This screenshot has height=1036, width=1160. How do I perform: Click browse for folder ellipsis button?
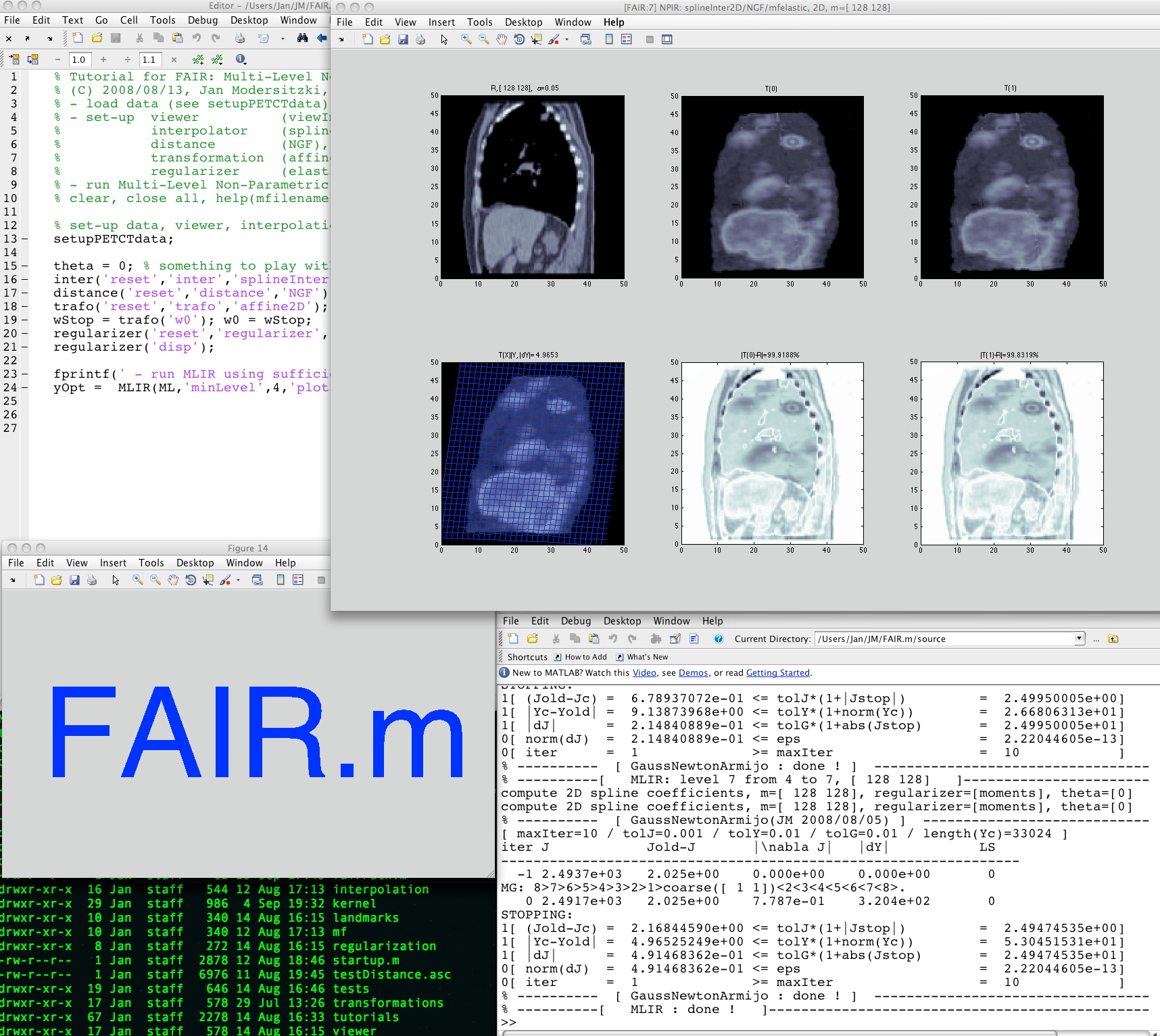click(x=1096, y=639)
